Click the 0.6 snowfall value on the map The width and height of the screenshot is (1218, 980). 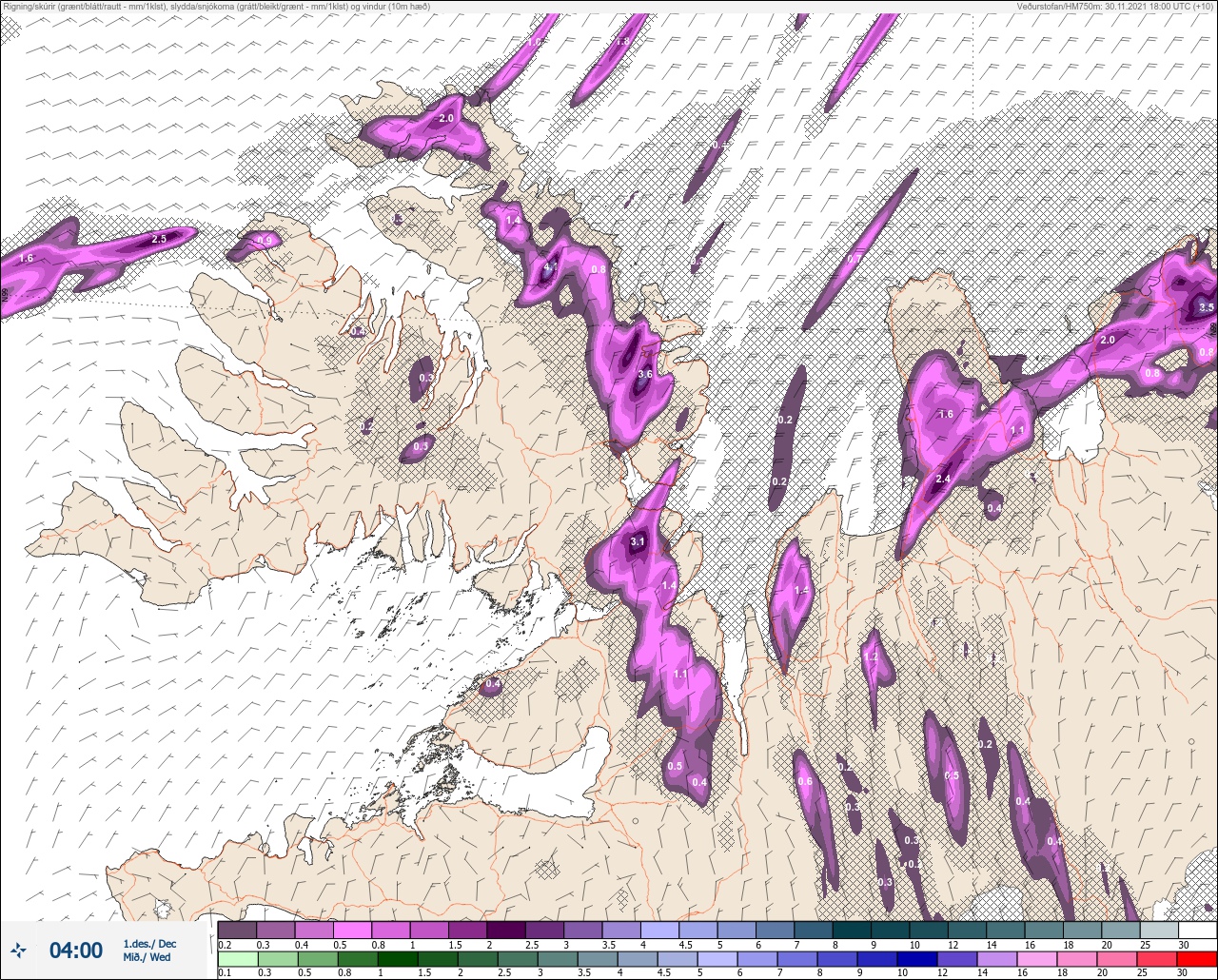[804, 781]
